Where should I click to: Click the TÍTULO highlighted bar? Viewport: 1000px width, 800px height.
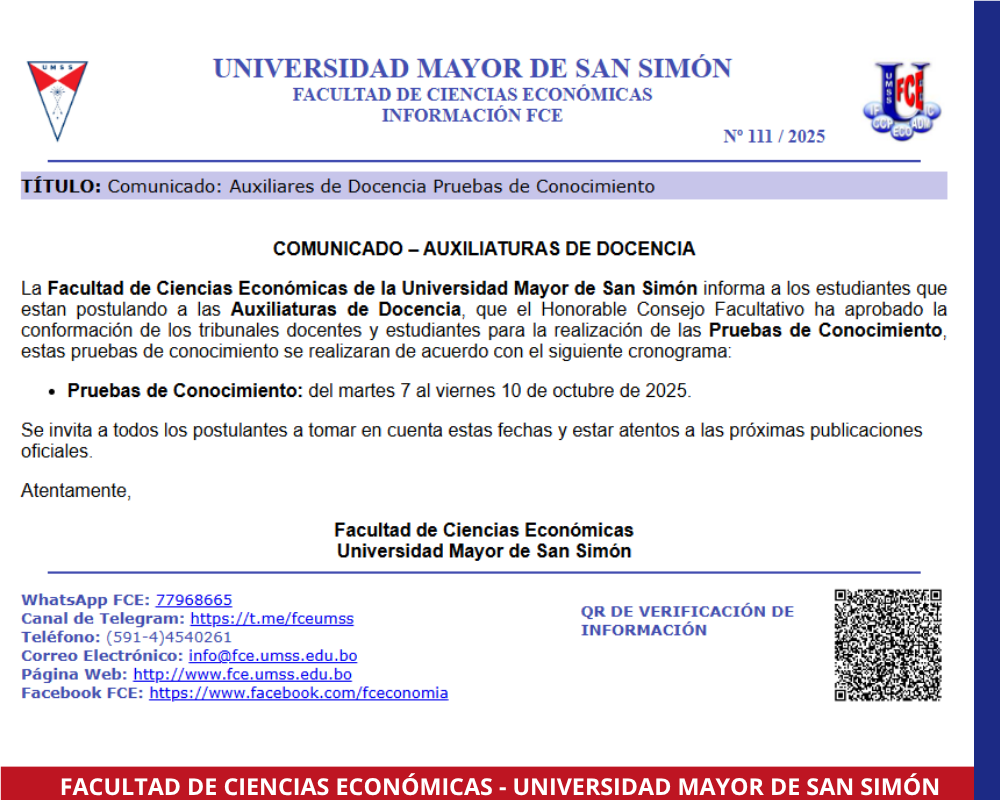click(483, 186)
